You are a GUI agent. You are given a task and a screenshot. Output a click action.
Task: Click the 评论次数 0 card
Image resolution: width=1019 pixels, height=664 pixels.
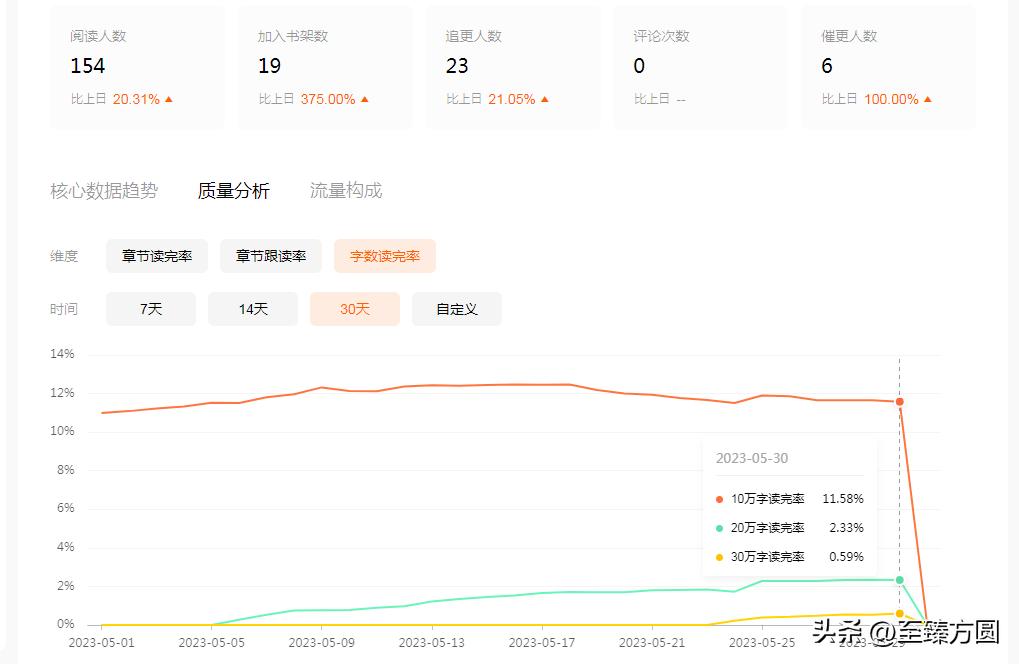701,67
